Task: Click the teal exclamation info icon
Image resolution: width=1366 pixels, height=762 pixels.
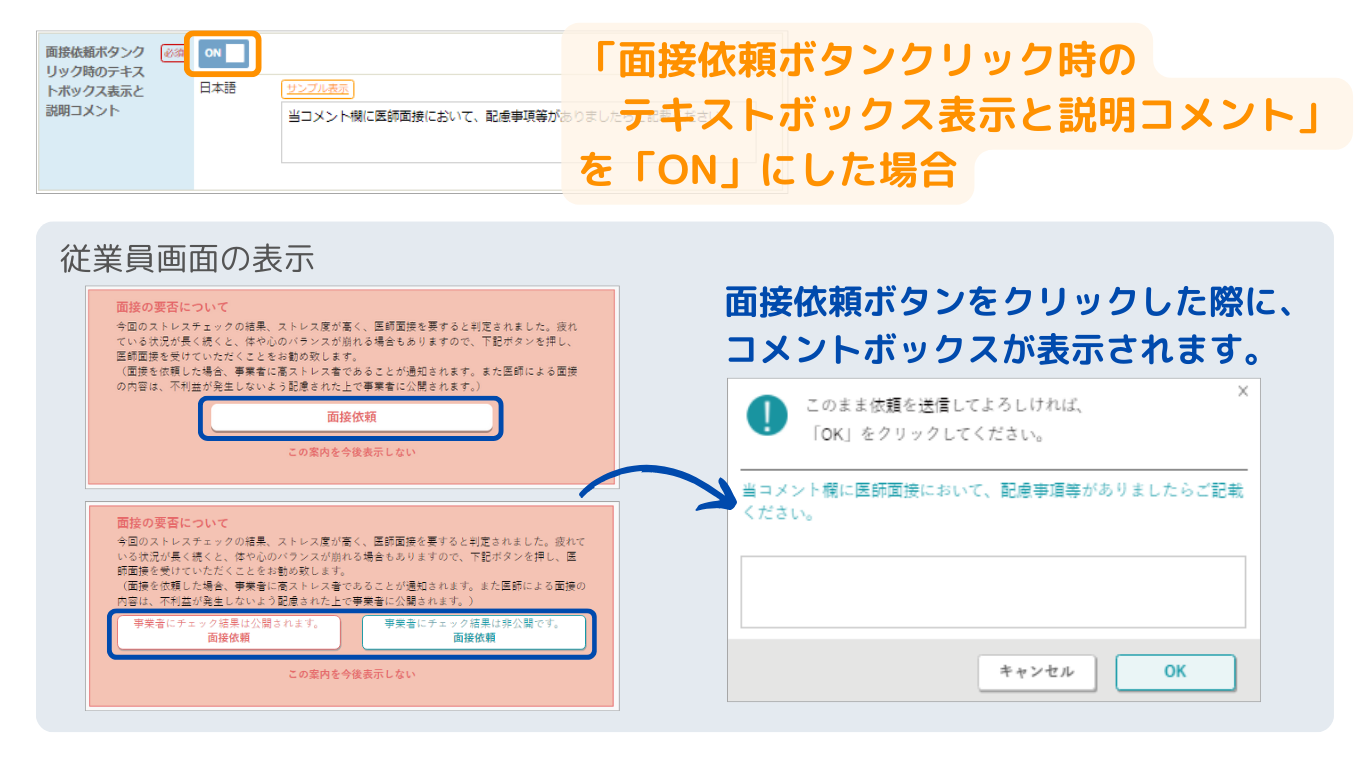Action: (x=767, y=414)
